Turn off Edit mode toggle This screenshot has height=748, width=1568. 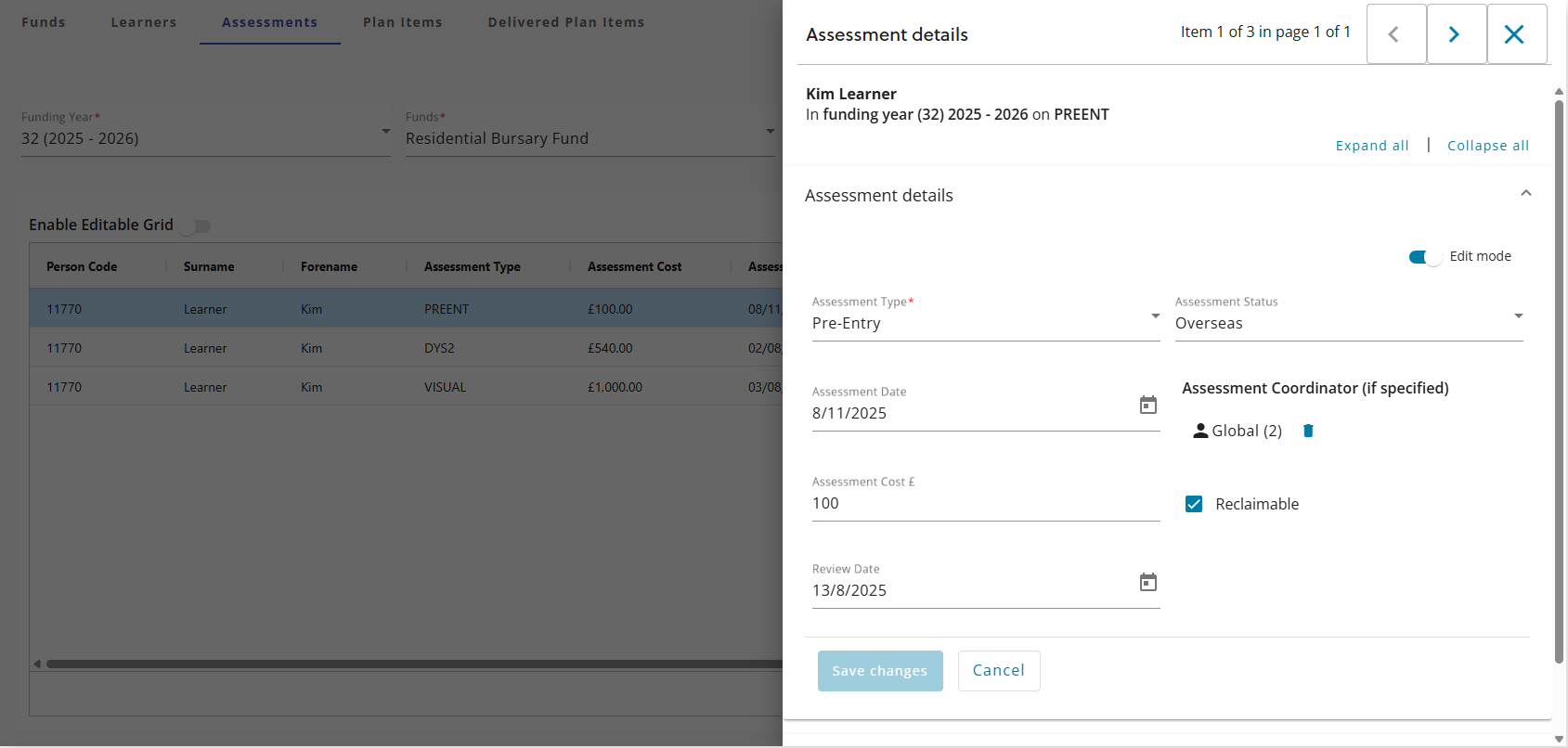click(x=1424, y=257)
